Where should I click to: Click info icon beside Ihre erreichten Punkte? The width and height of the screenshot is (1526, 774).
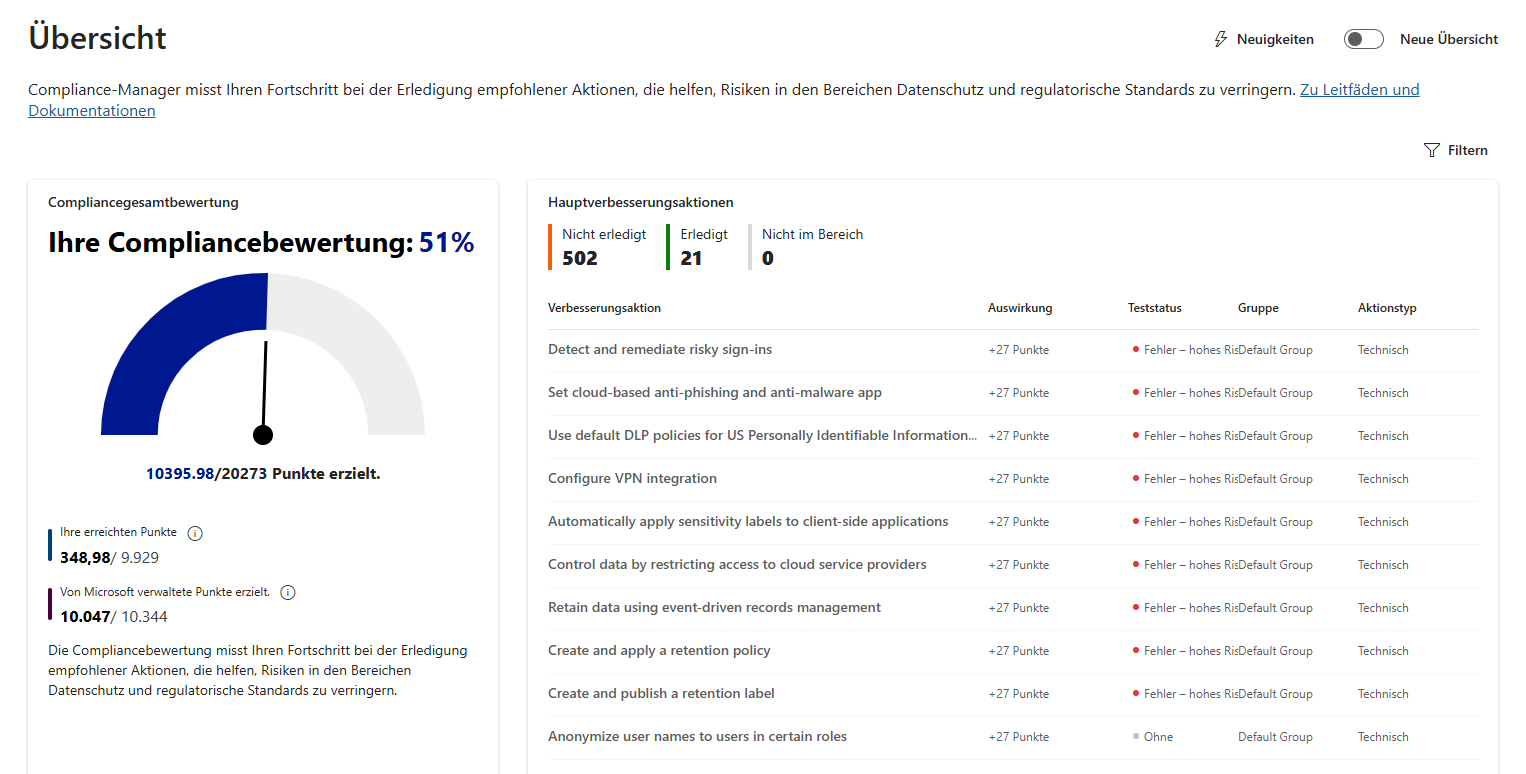(195, 533)
